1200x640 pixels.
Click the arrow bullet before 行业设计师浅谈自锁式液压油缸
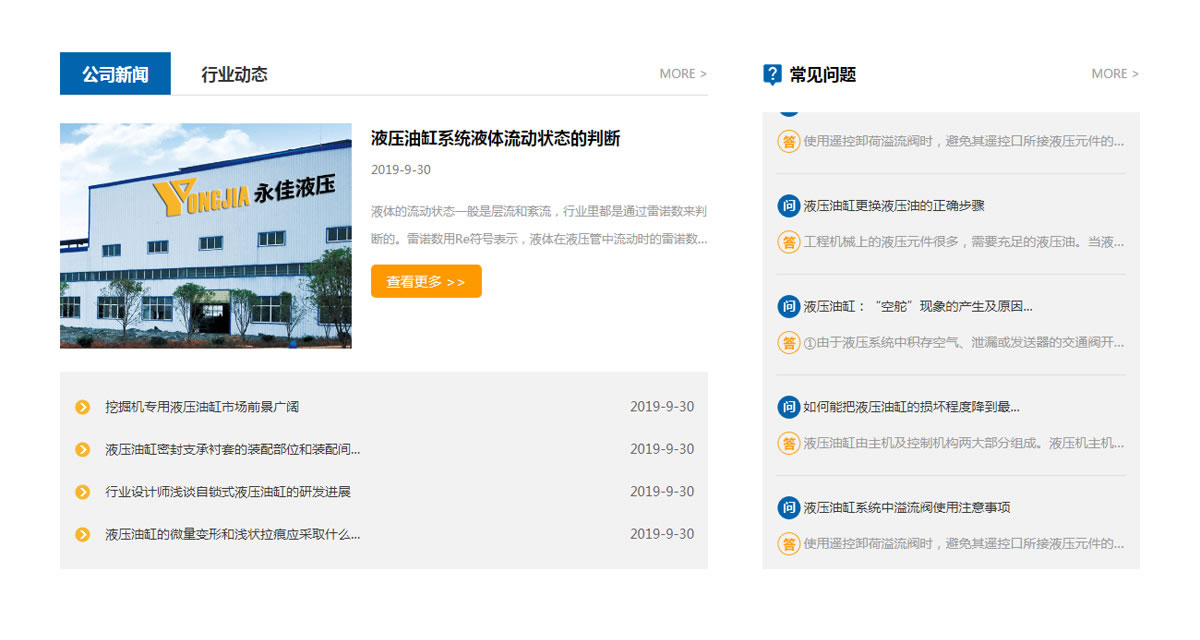point(83,492)
